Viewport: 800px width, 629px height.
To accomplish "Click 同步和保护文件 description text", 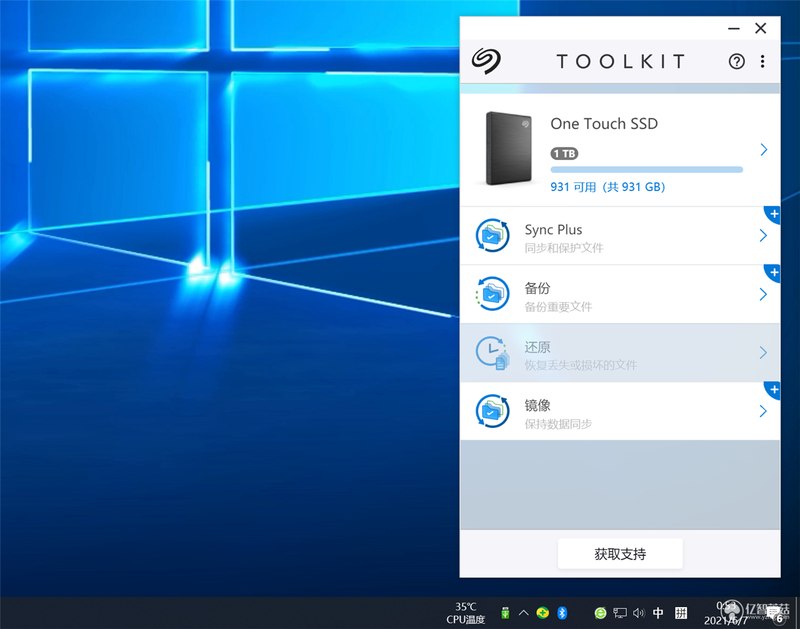I will tap(564, 248).
